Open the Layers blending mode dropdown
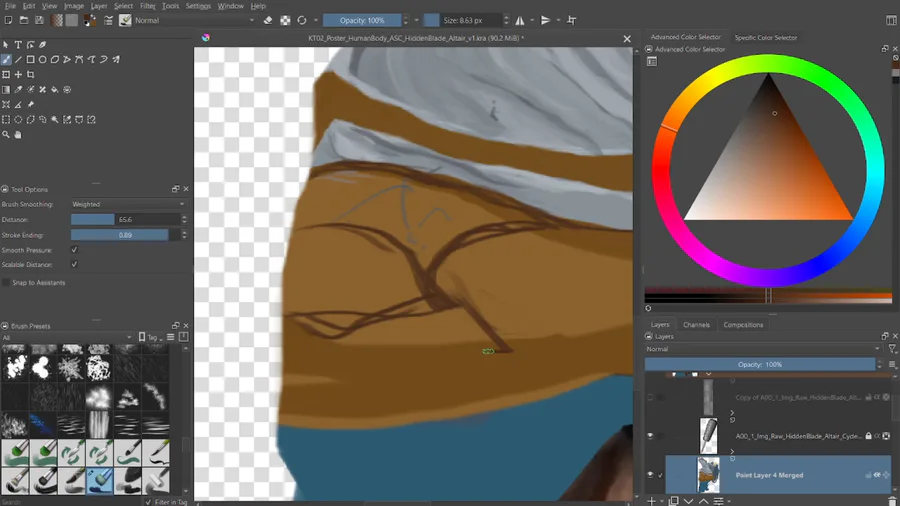 [763, 349]
